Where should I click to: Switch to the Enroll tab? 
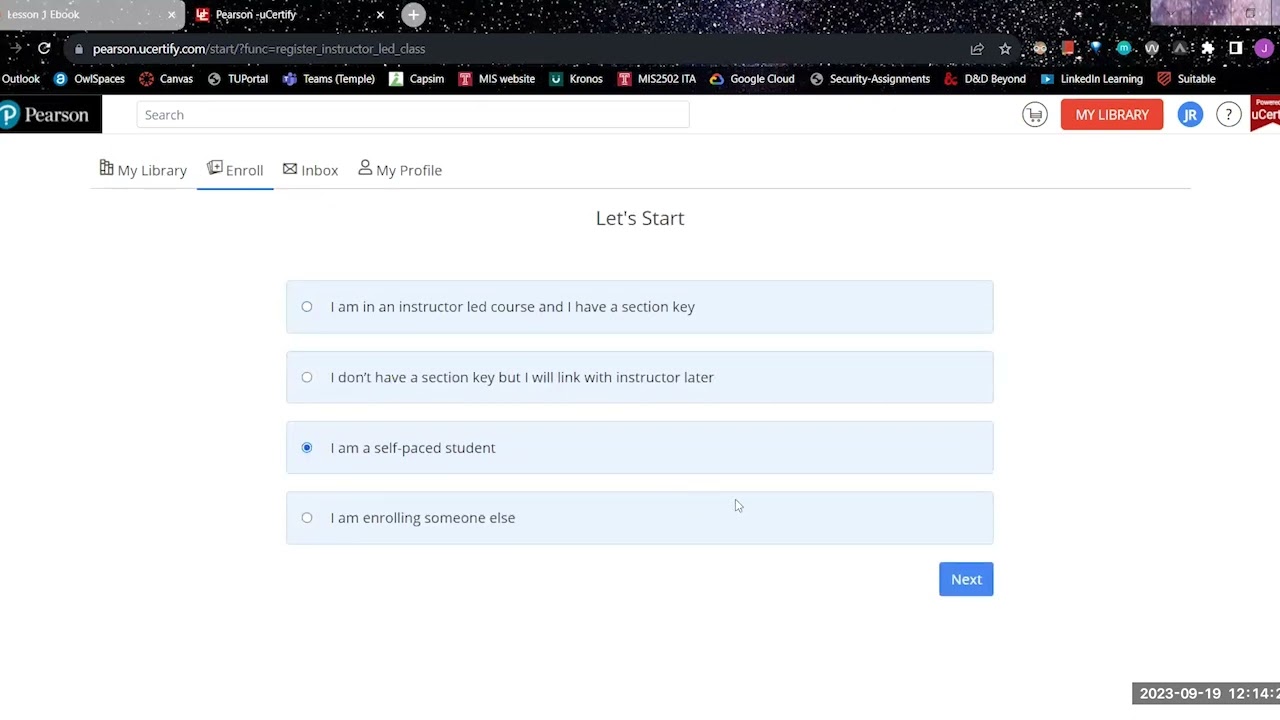point(235,170)
